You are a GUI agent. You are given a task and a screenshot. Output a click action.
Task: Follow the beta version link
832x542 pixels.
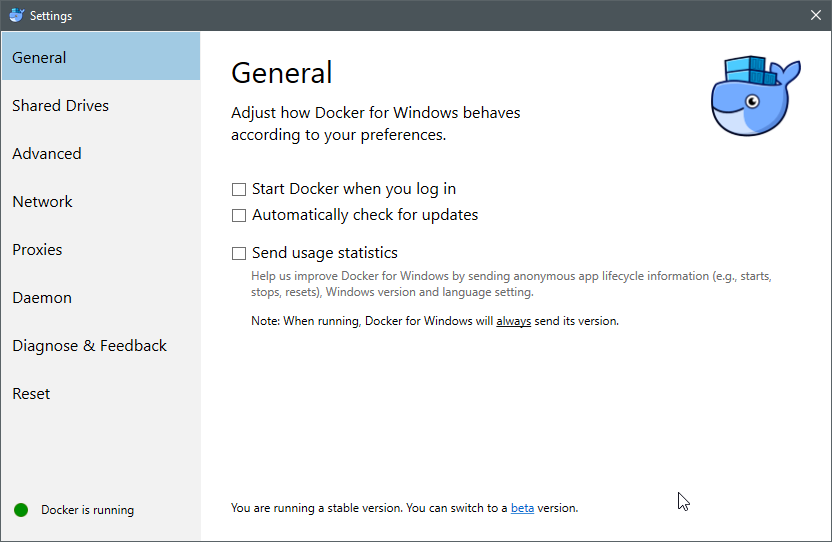click(x=522, y=508)
